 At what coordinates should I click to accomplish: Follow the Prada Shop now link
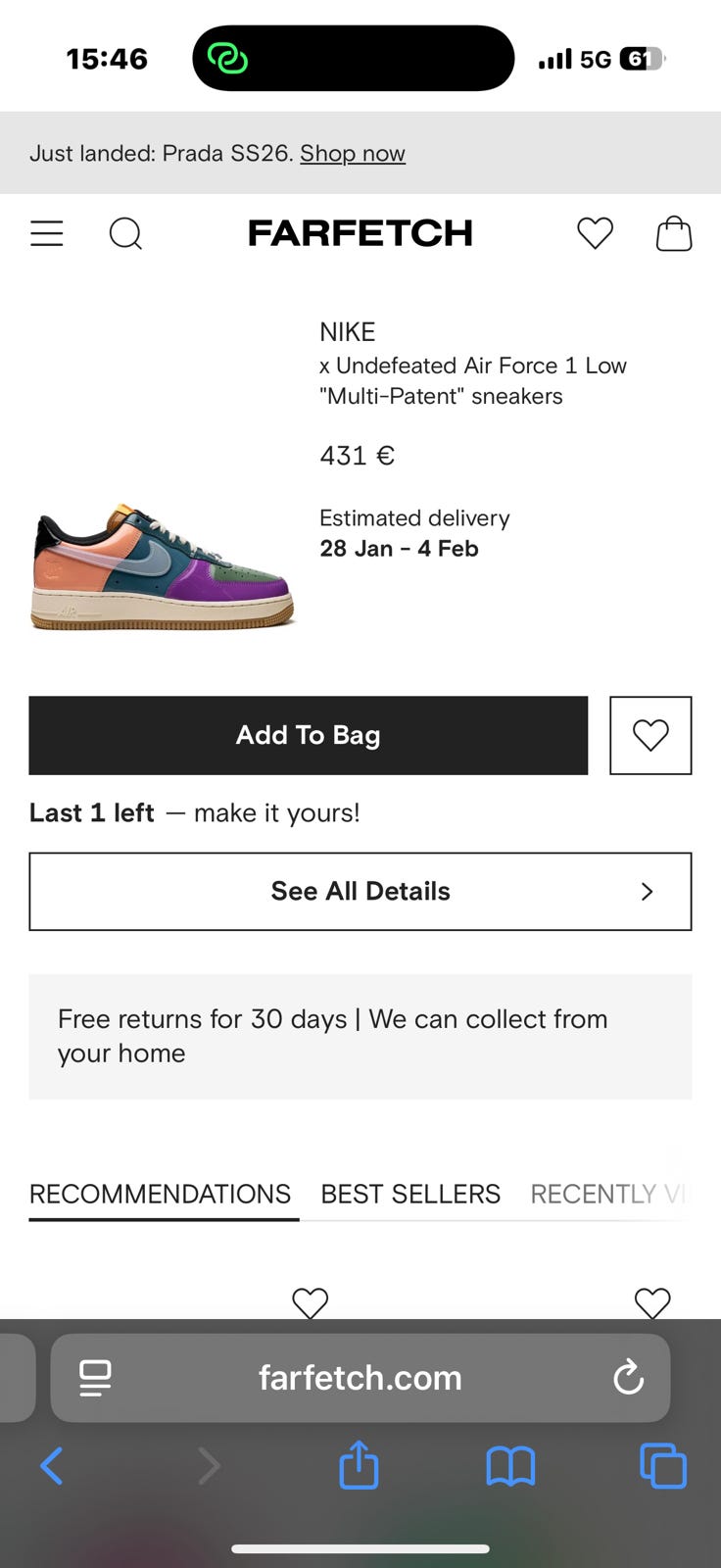click(x=353, y=153)
